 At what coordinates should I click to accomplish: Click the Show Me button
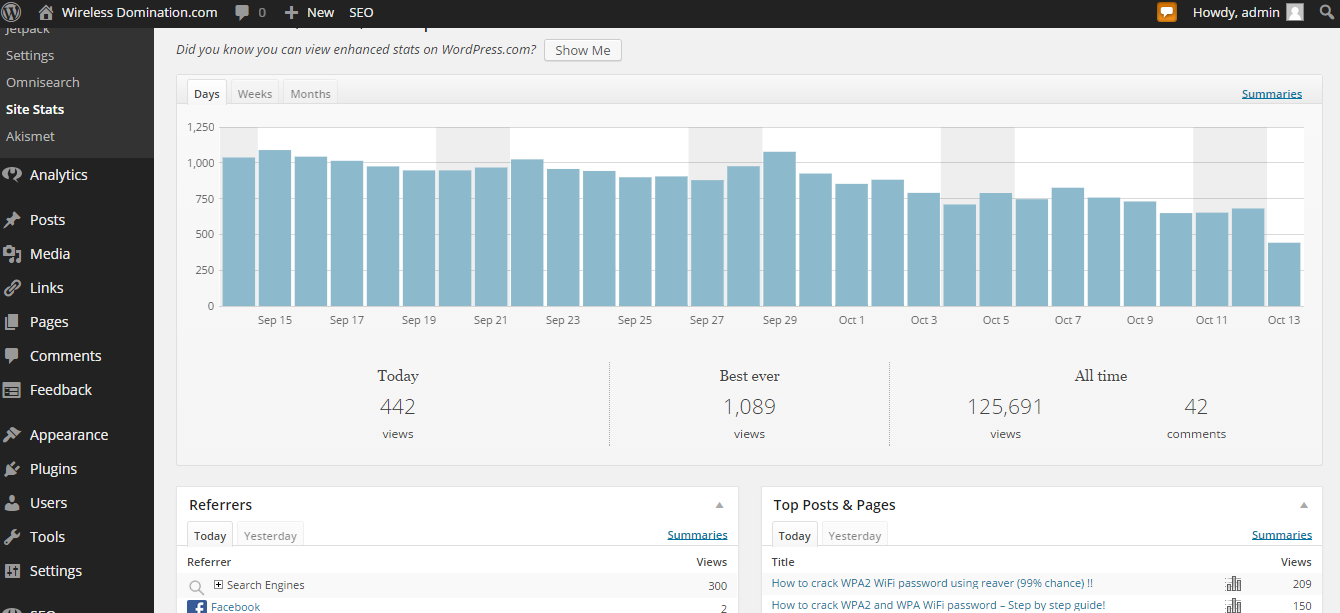583,50
